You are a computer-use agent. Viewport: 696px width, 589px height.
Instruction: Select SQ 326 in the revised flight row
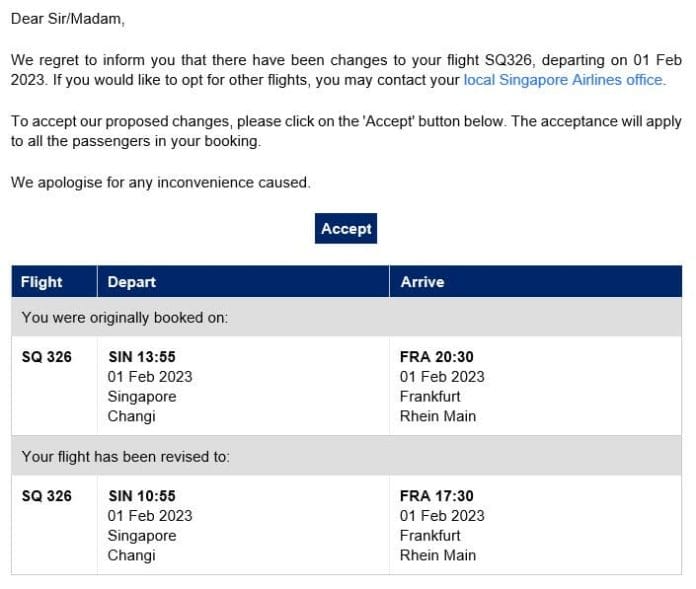coord(47,496)
